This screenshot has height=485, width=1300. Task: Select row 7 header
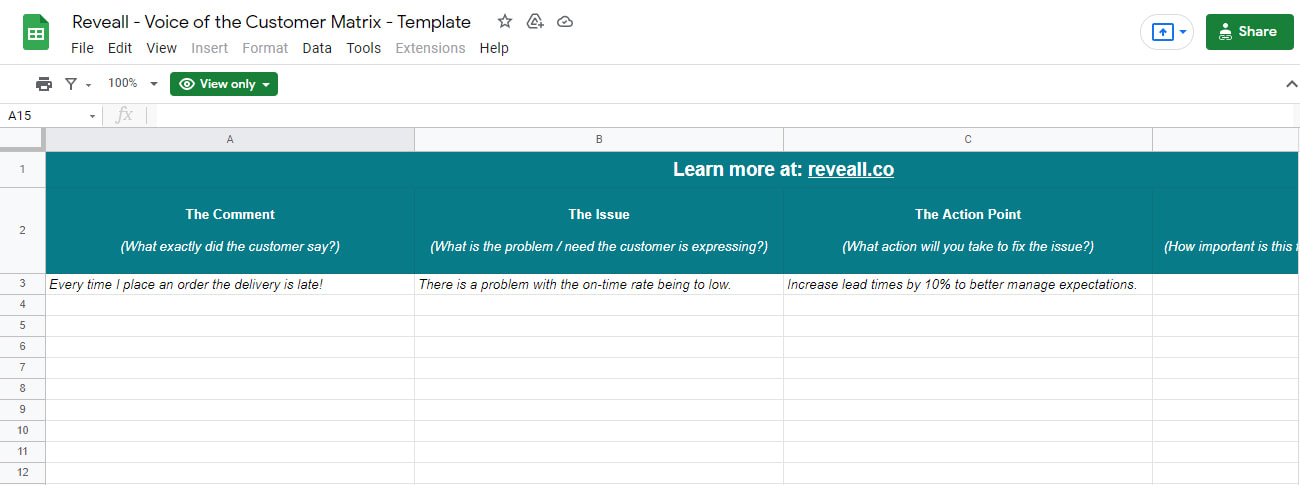[22, 367]
